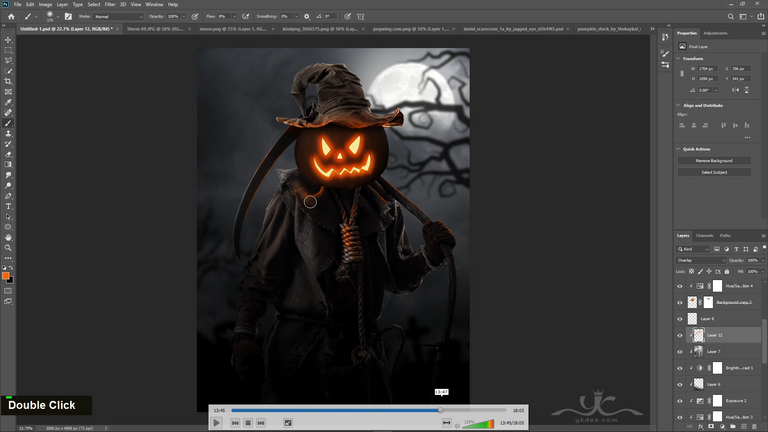Click the Remove Background button
This screenshot has height=432, width=768.
[714, 161]
